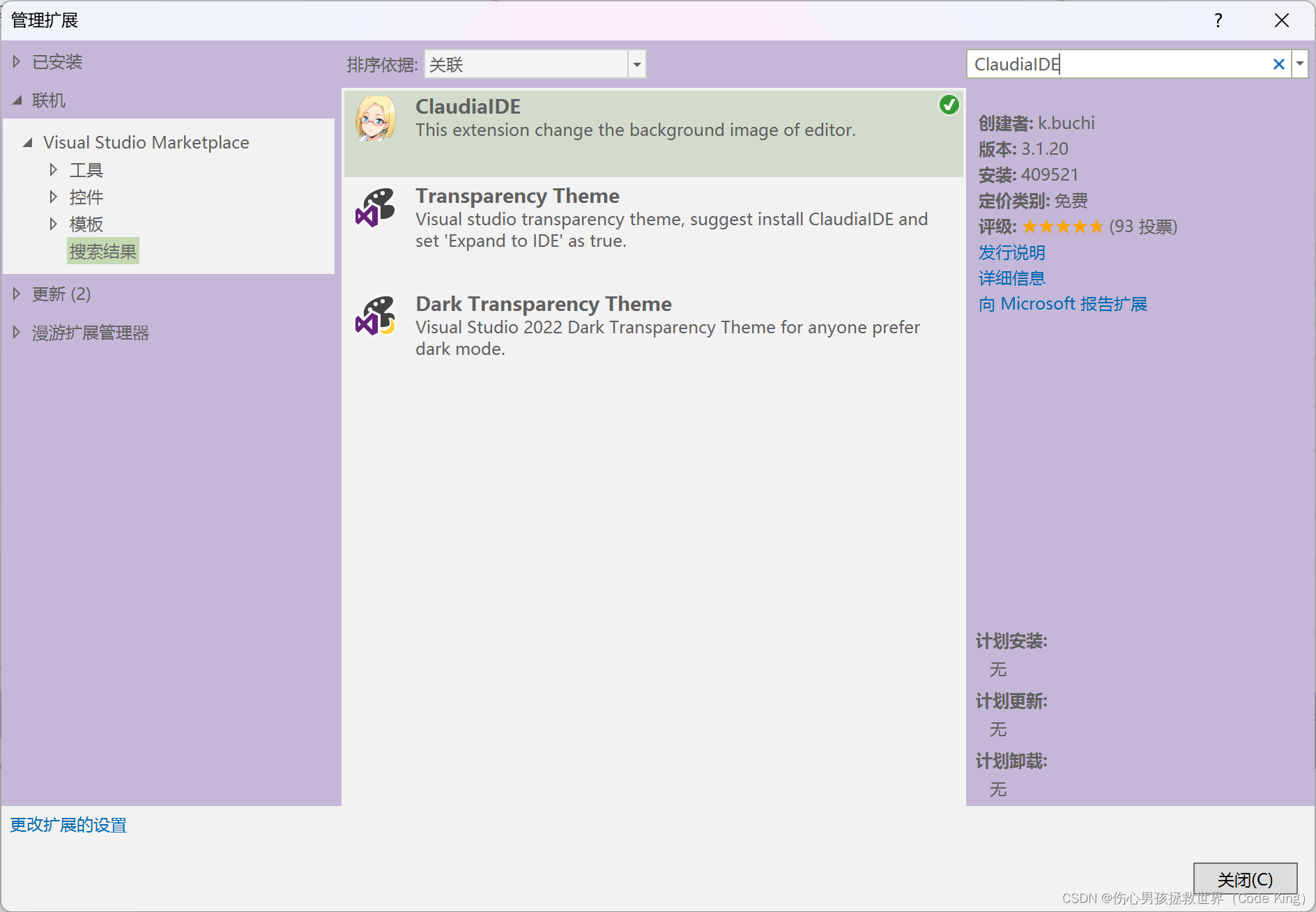Select the 漫游扩展管理器 tree label
This screenshot has height=912, width=1316.
point(91,333)
